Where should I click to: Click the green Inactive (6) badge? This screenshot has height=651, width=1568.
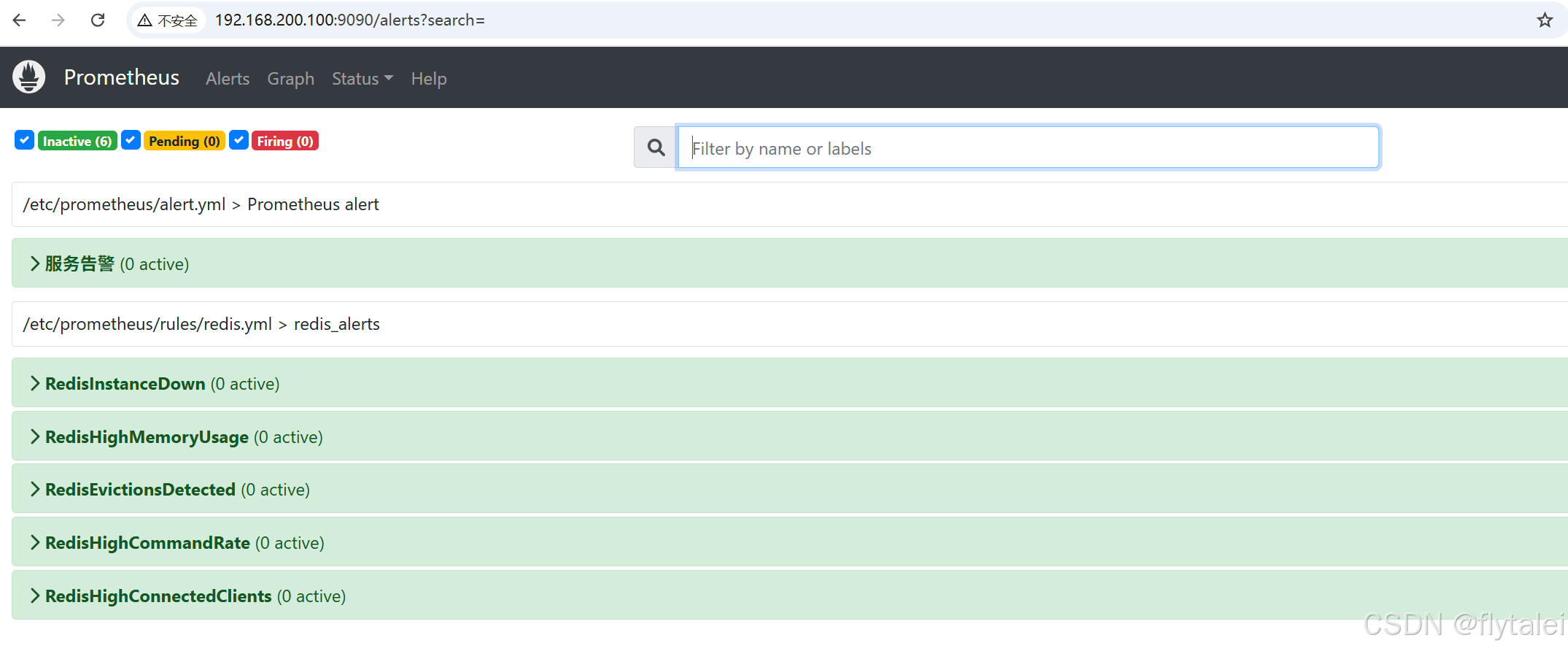[77, 141]
